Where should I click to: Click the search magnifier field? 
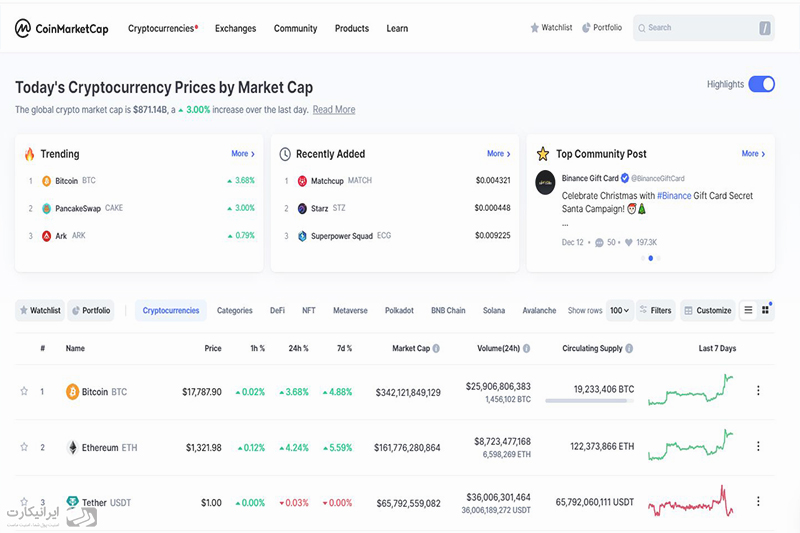click(704, 28)
